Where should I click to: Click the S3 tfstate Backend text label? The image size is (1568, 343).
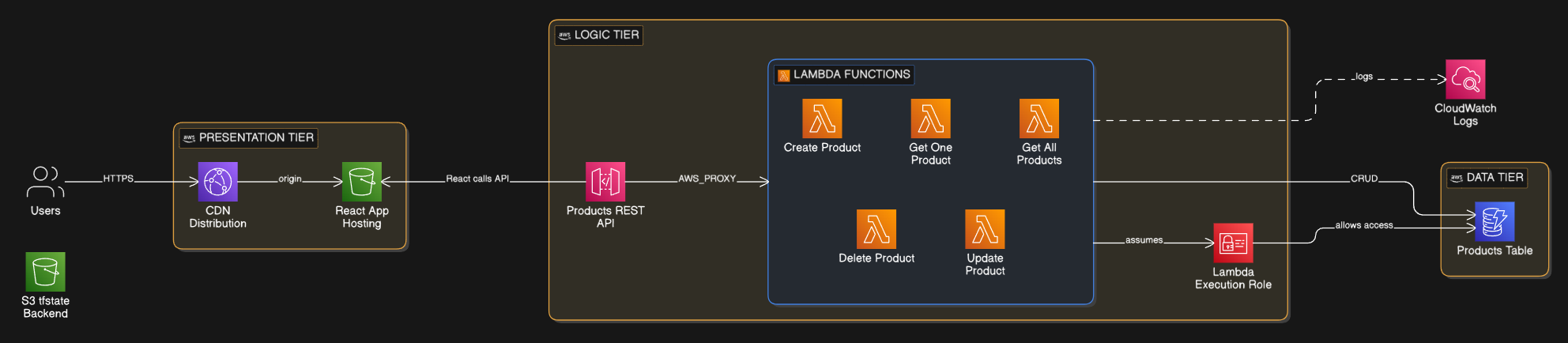45,307
